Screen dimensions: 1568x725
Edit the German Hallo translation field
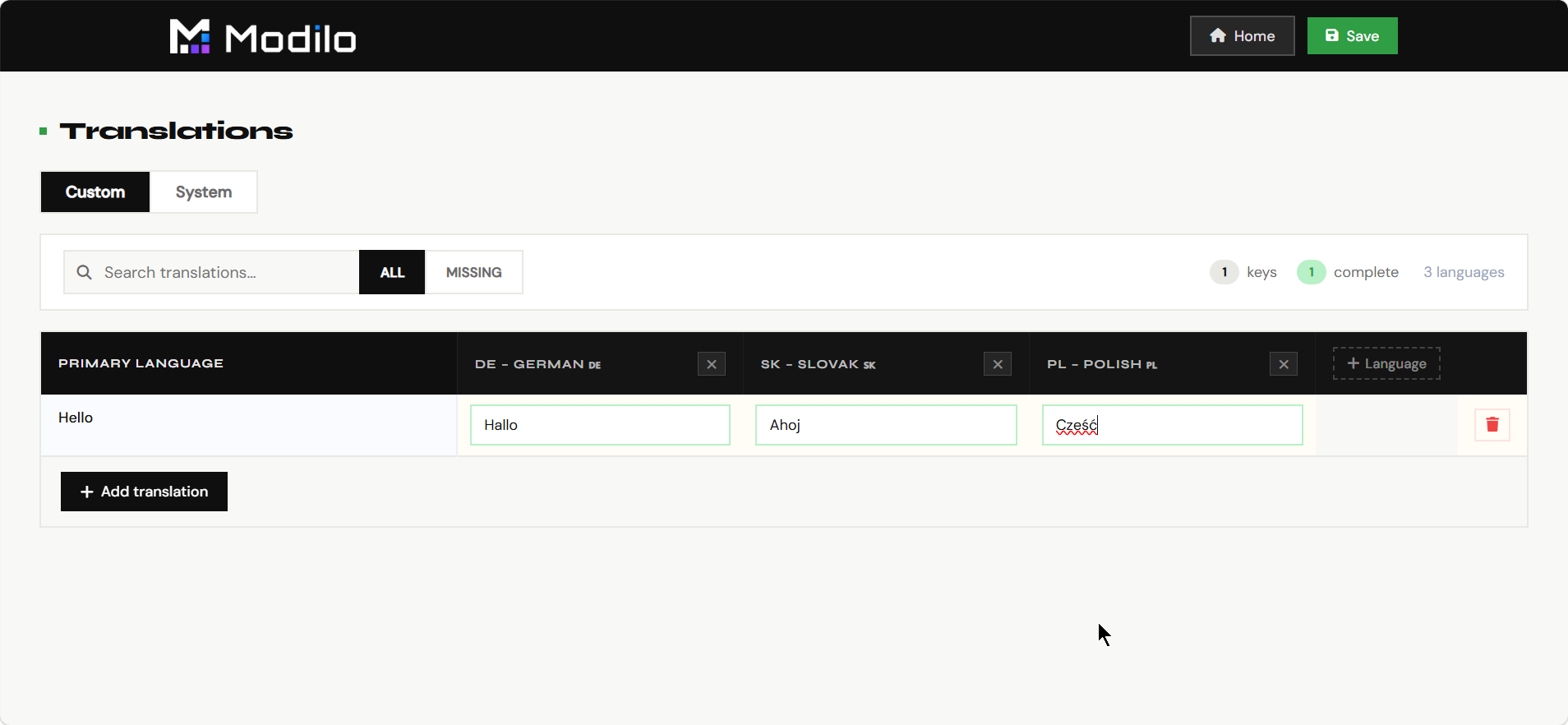[x=600, y=425]
